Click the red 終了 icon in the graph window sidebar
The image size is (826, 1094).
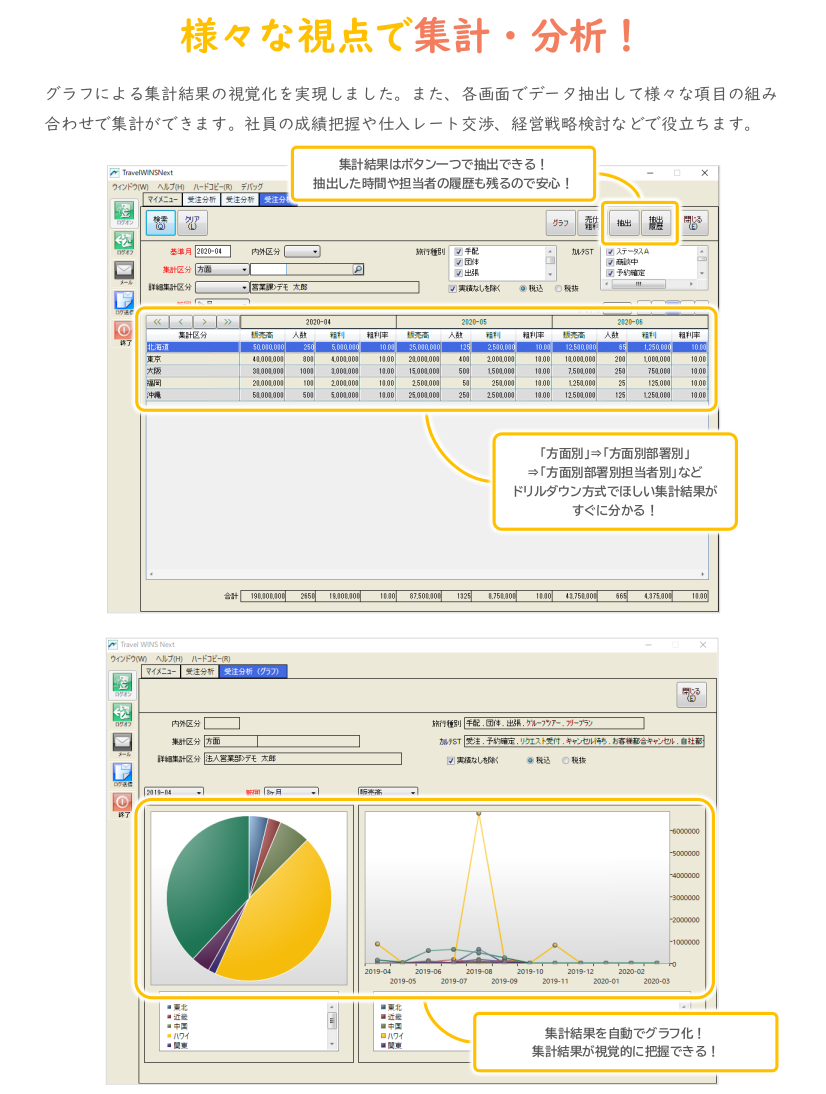pyautogui.click(x=123, y=804)
